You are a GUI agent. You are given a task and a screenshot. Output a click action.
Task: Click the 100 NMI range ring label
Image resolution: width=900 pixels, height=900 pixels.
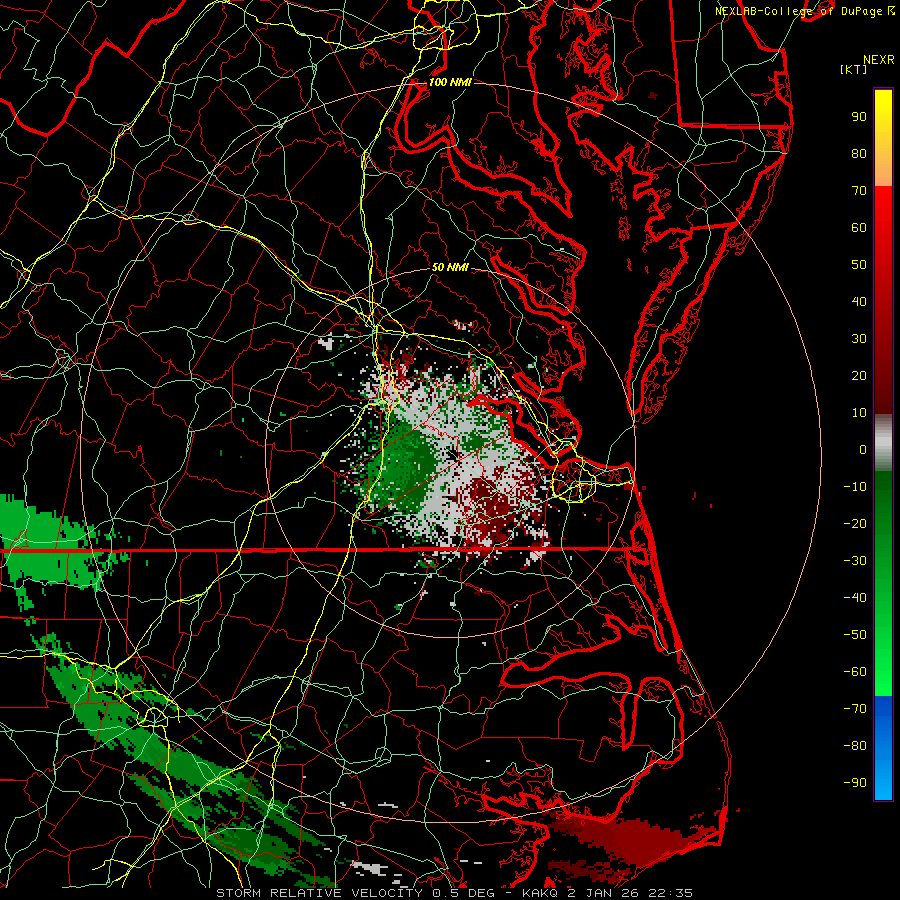[450, 82]
